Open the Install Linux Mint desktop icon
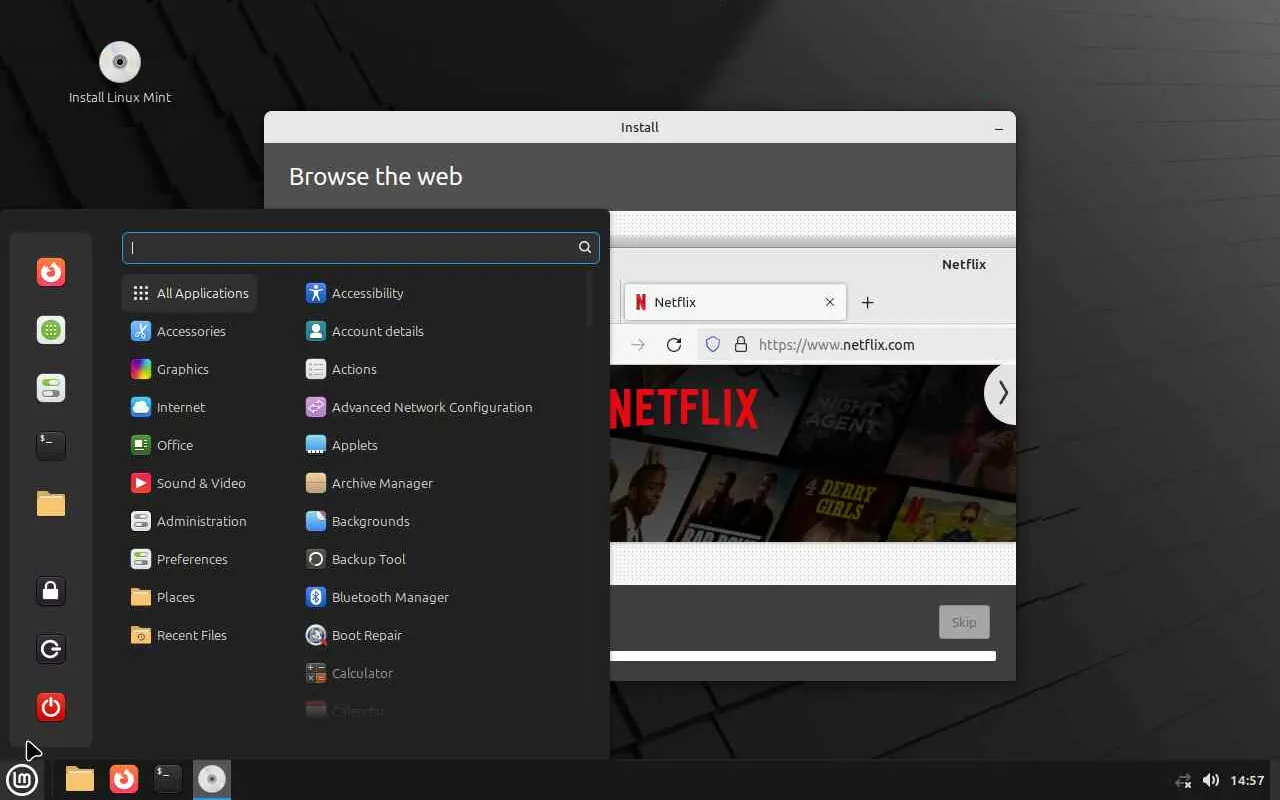This screenshot has width=1280, height=800. (x=120, y=73)
